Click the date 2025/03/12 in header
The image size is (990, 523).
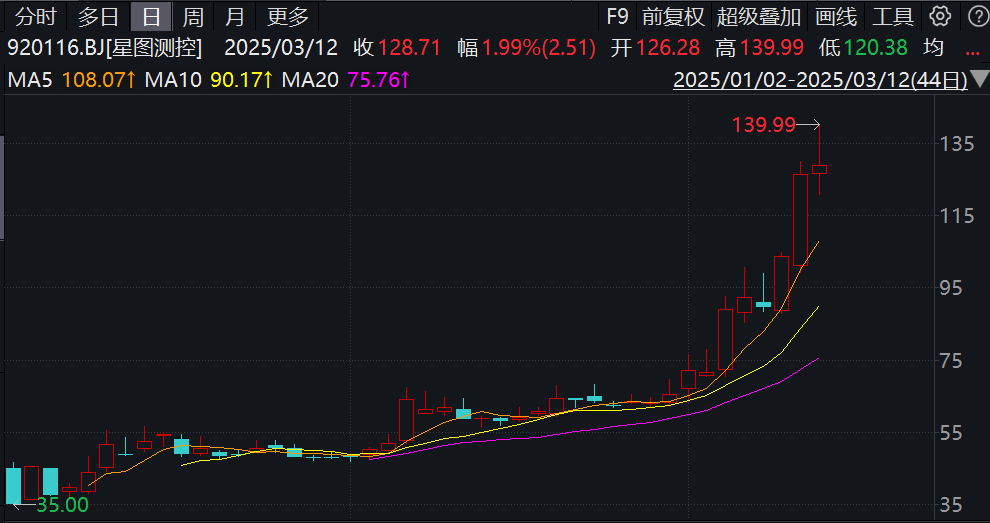pos(281,47)
